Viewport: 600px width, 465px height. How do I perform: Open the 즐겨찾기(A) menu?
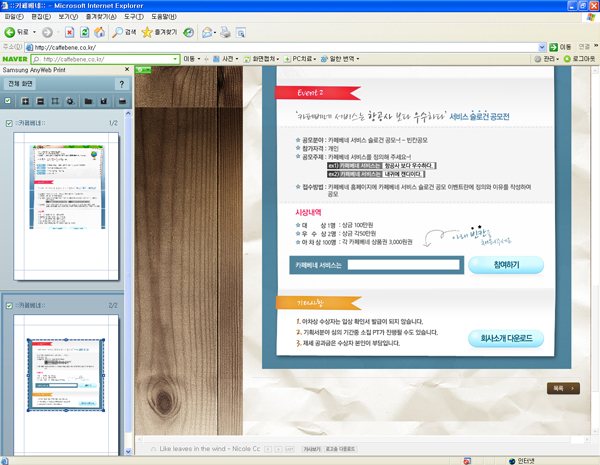pos(101,17)
